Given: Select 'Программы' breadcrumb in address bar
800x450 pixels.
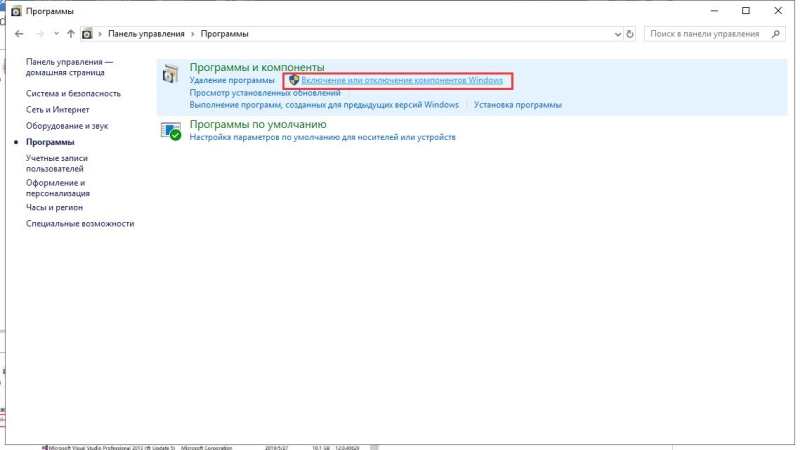Looking at the screenshot, I should pyautogui.click(x=224, y=34).
